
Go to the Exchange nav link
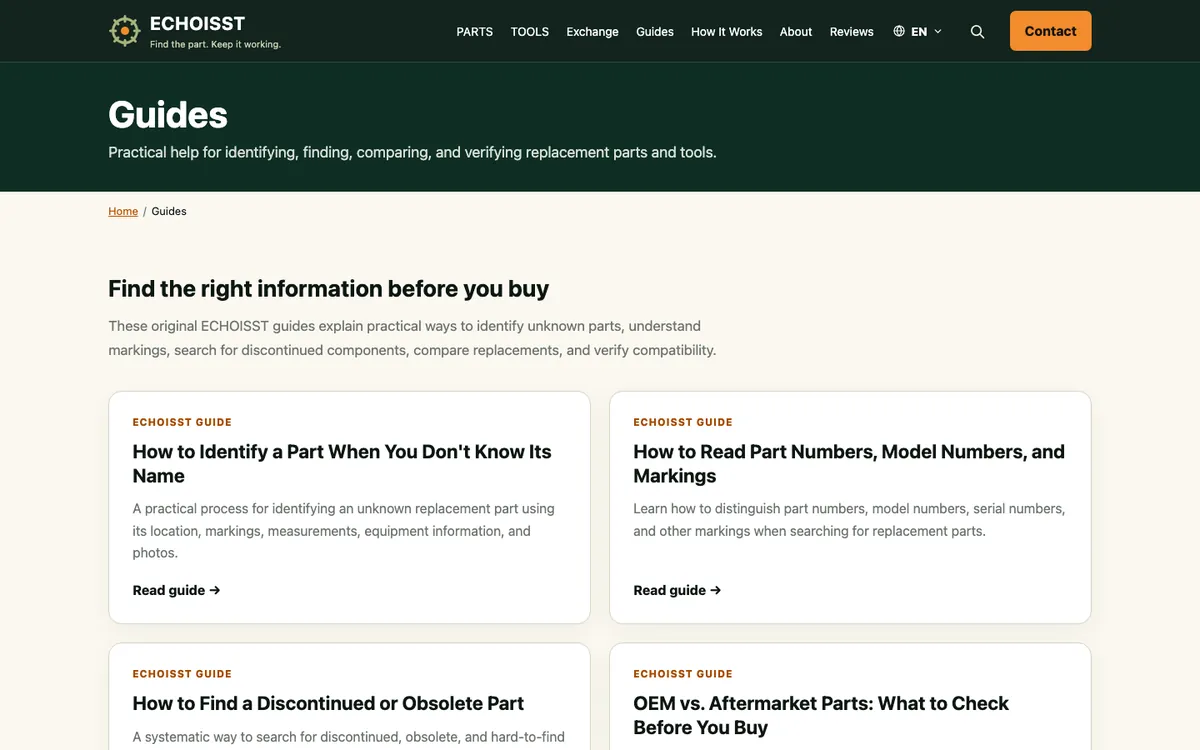(x=592, y=32)
